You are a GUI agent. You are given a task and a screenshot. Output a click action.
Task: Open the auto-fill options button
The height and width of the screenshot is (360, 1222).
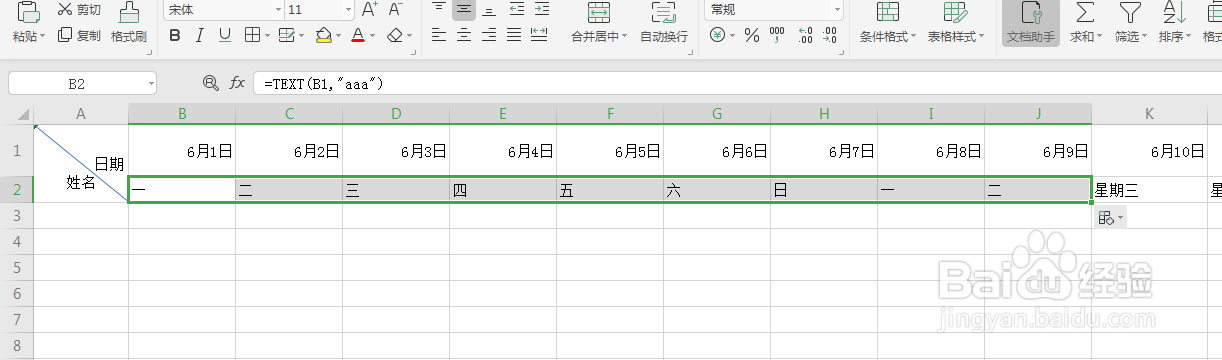coord(1110,217)
